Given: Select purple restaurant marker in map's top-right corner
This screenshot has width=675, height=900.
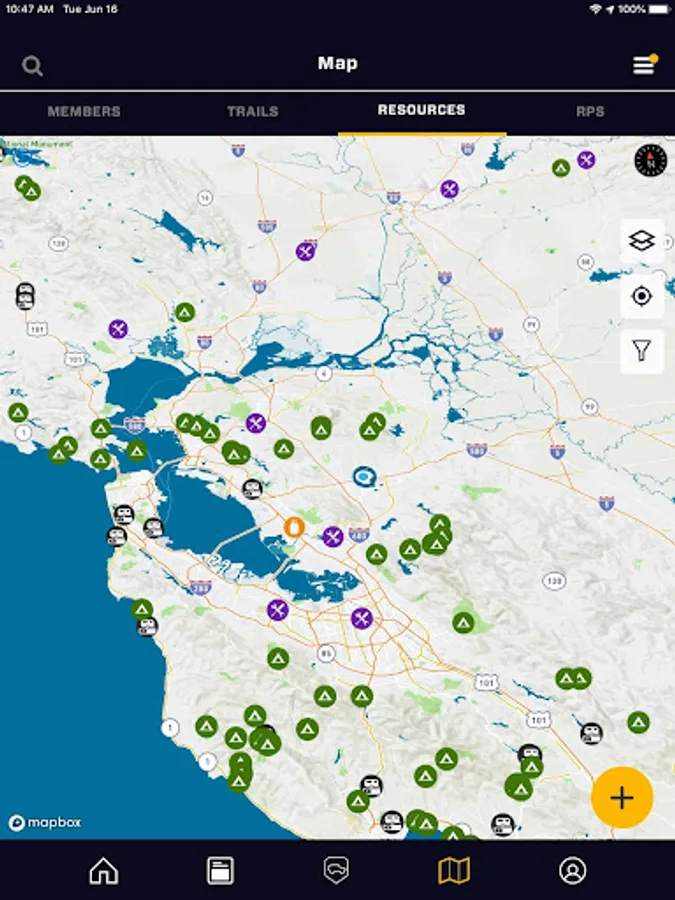Looking at the screenshot, I should point(586,160).
